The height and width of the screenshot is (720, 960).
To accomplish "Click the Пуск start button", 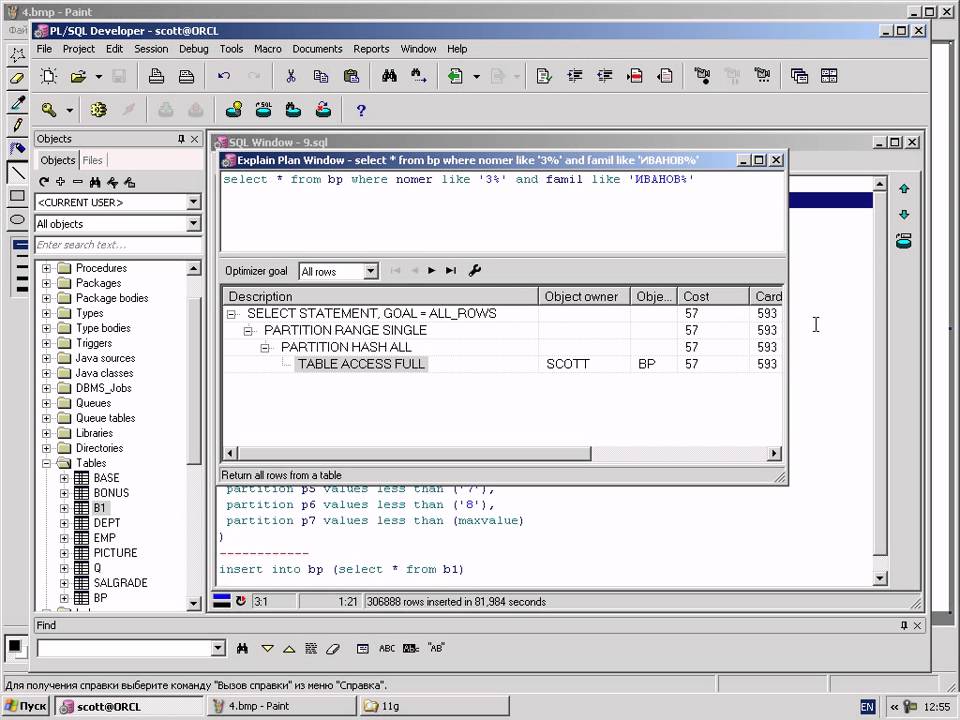I will pos(26,707).
